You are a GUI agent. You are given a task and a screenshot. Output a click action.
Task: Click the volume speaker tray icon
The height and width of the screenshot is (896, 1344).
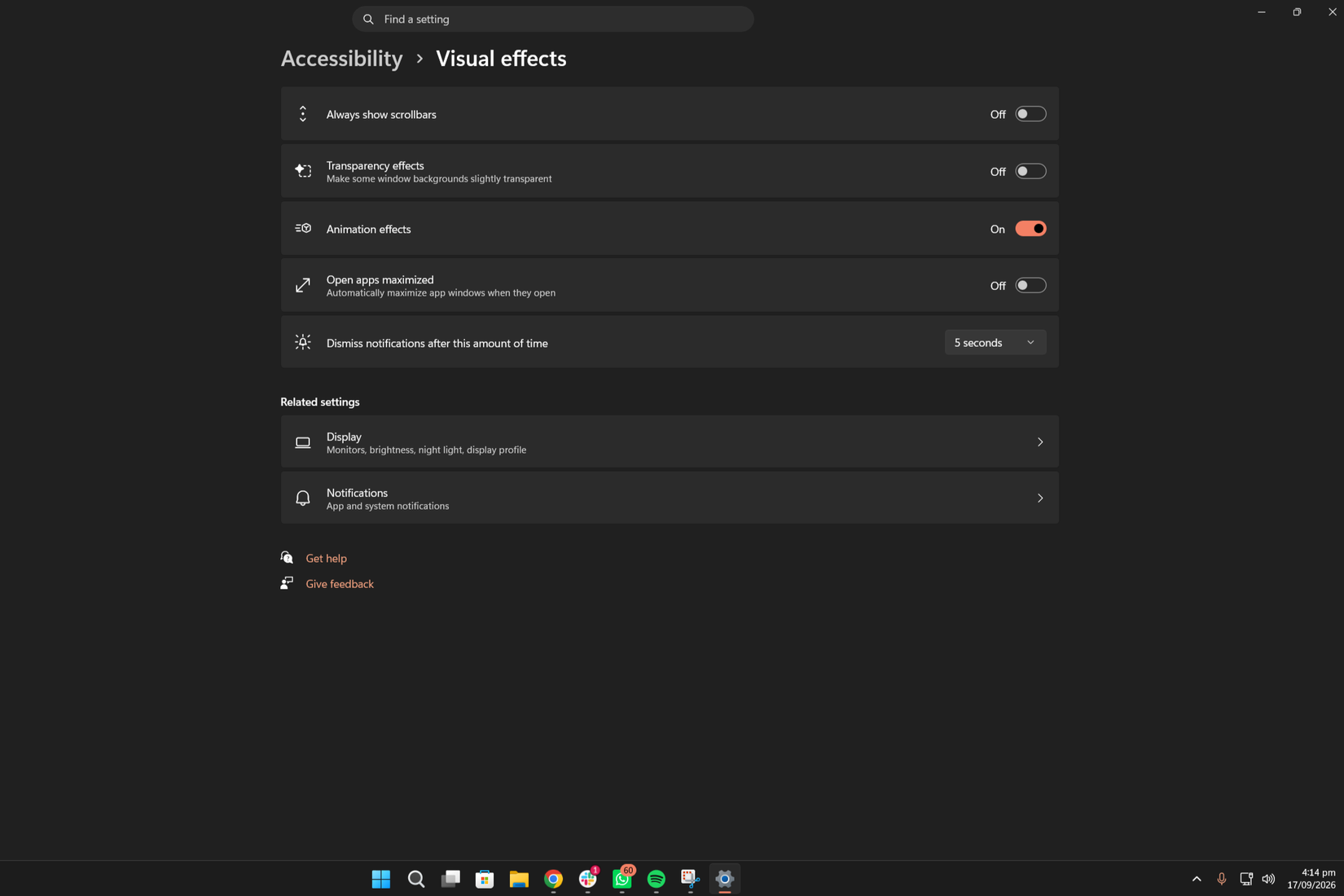[x=1268, y=879]
